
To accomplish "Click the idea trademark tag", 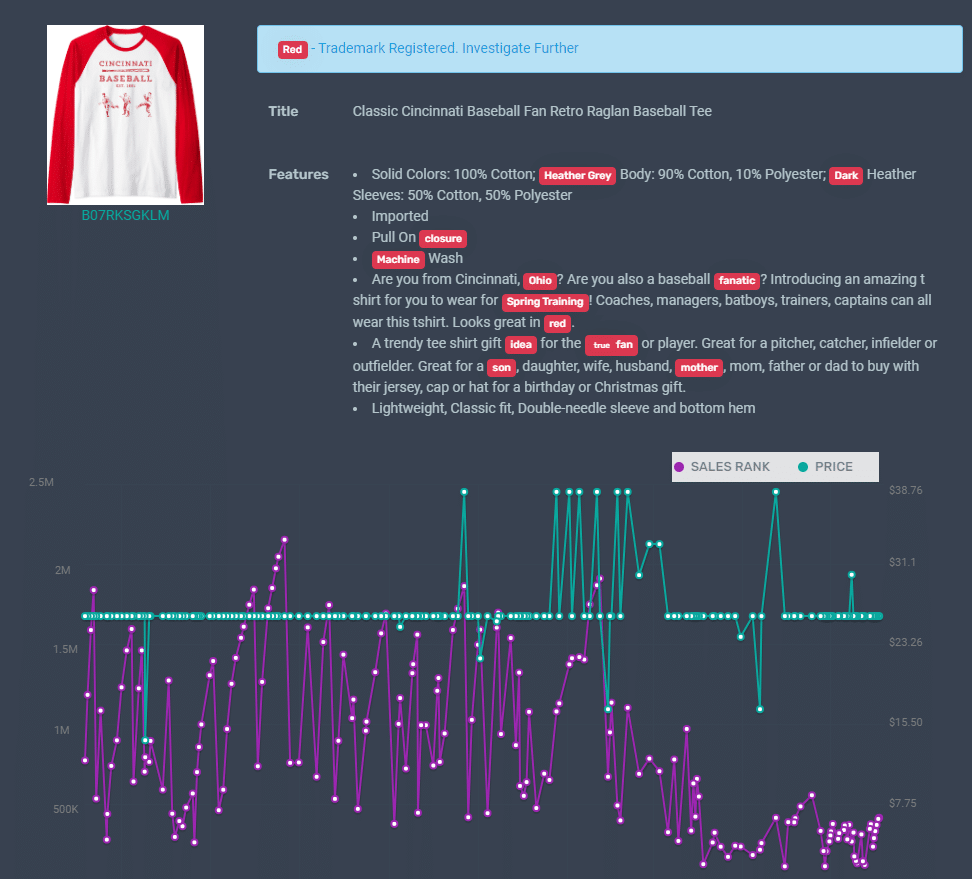I will (521, 345).
